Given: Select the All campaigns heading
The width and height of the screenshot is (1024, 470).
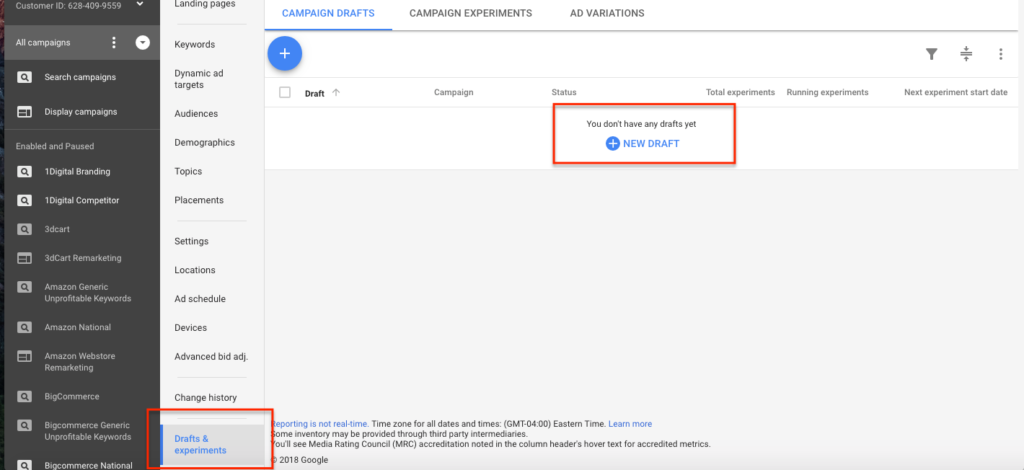Looking at the screenshot, I should tap(43, 43).
